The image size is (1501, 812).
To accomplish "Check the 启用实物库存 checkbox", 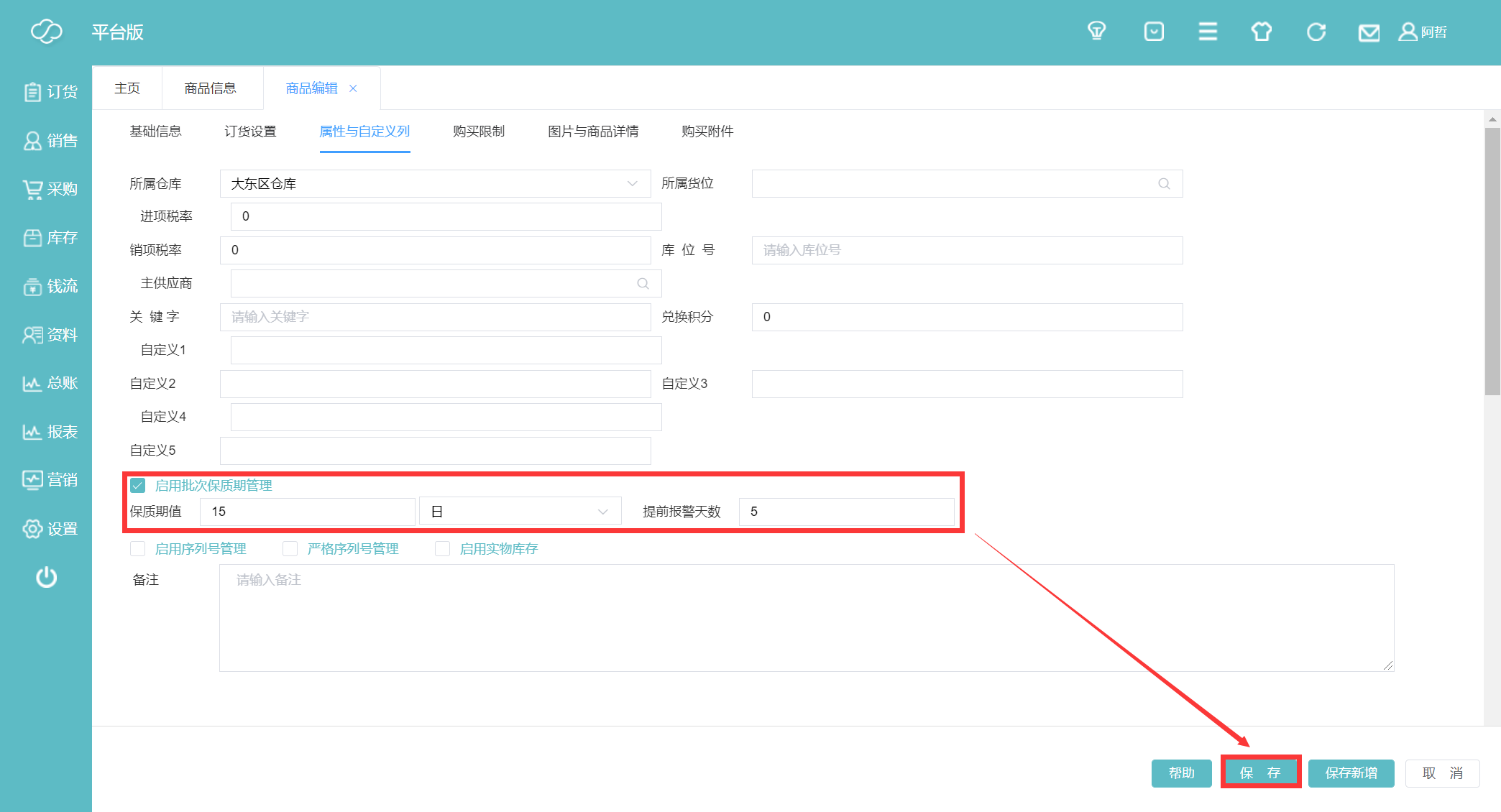I will (x=443, y=549).
